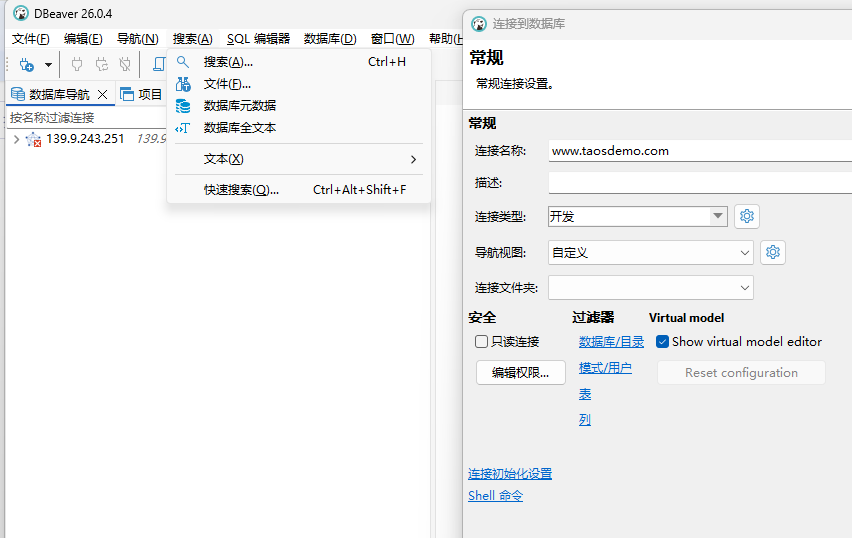This screenshot has width=852, height=538.
Task: Click the database icon beside 数据库元数据
Action: pos(183,106)
